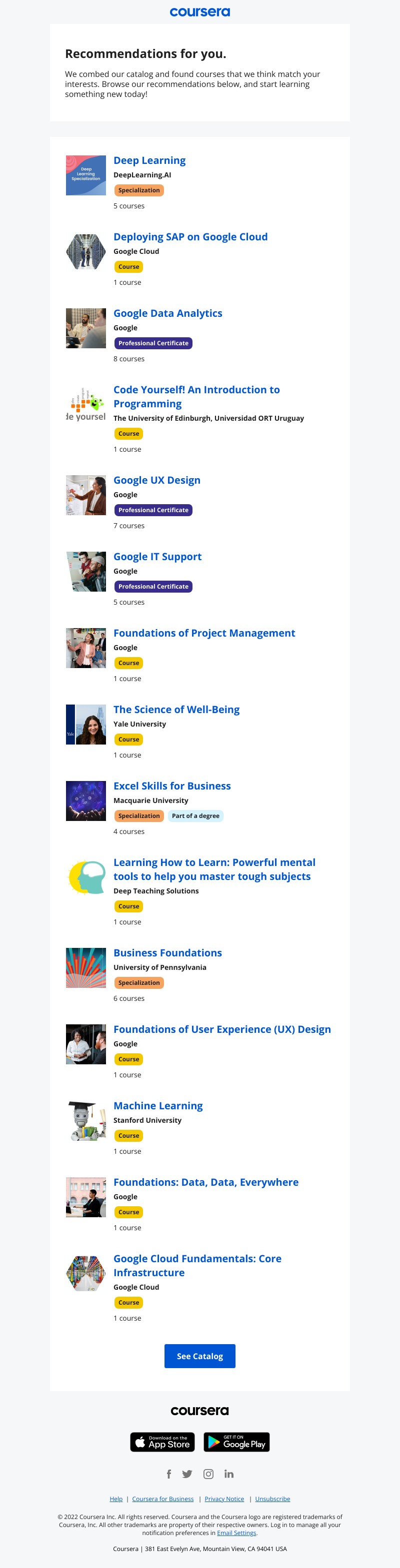
Task: Open the Science of Well-Being Yale thumbnail
Action: pos(86,725)
